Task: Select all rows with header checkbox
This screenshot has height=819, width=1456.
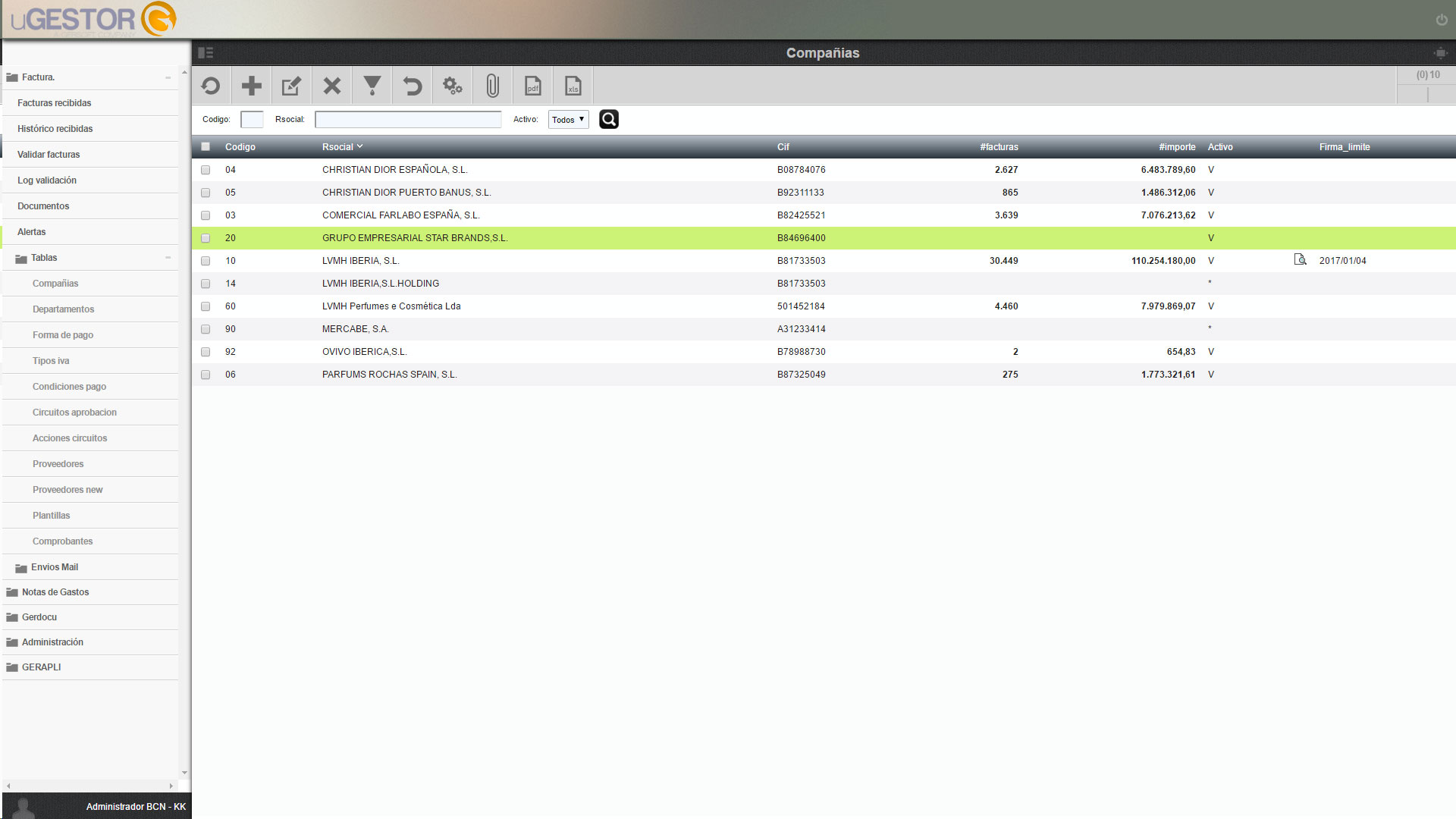Action: click(x=206, y=147)
